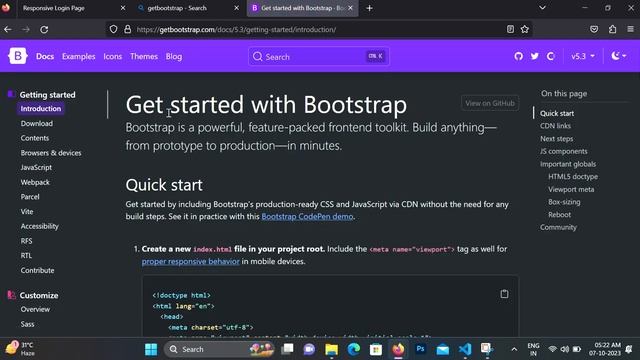Show tracking protection shield info
This screenshot has width=640, height=360.
pos(113,29)
